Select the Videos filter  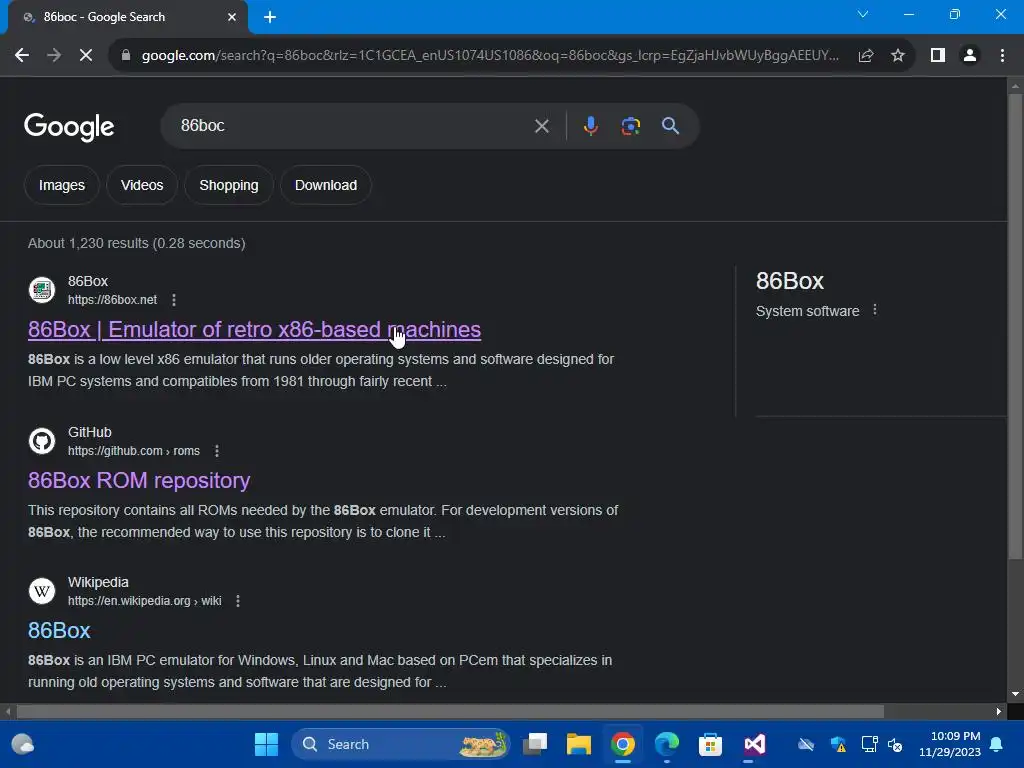coord(142,185)
